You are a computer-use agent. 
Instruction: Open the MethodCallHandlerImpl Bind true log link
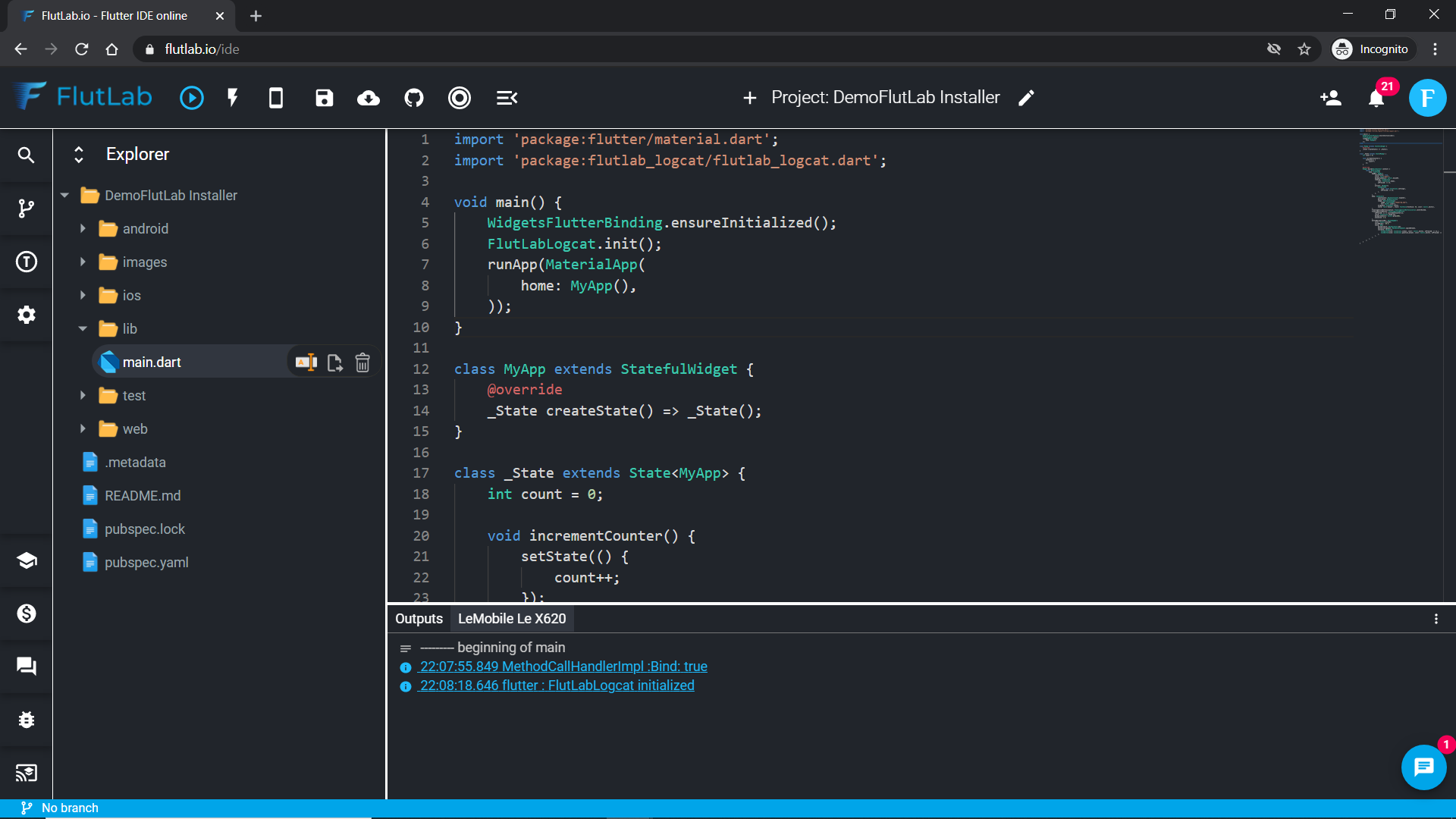point(563,667)
